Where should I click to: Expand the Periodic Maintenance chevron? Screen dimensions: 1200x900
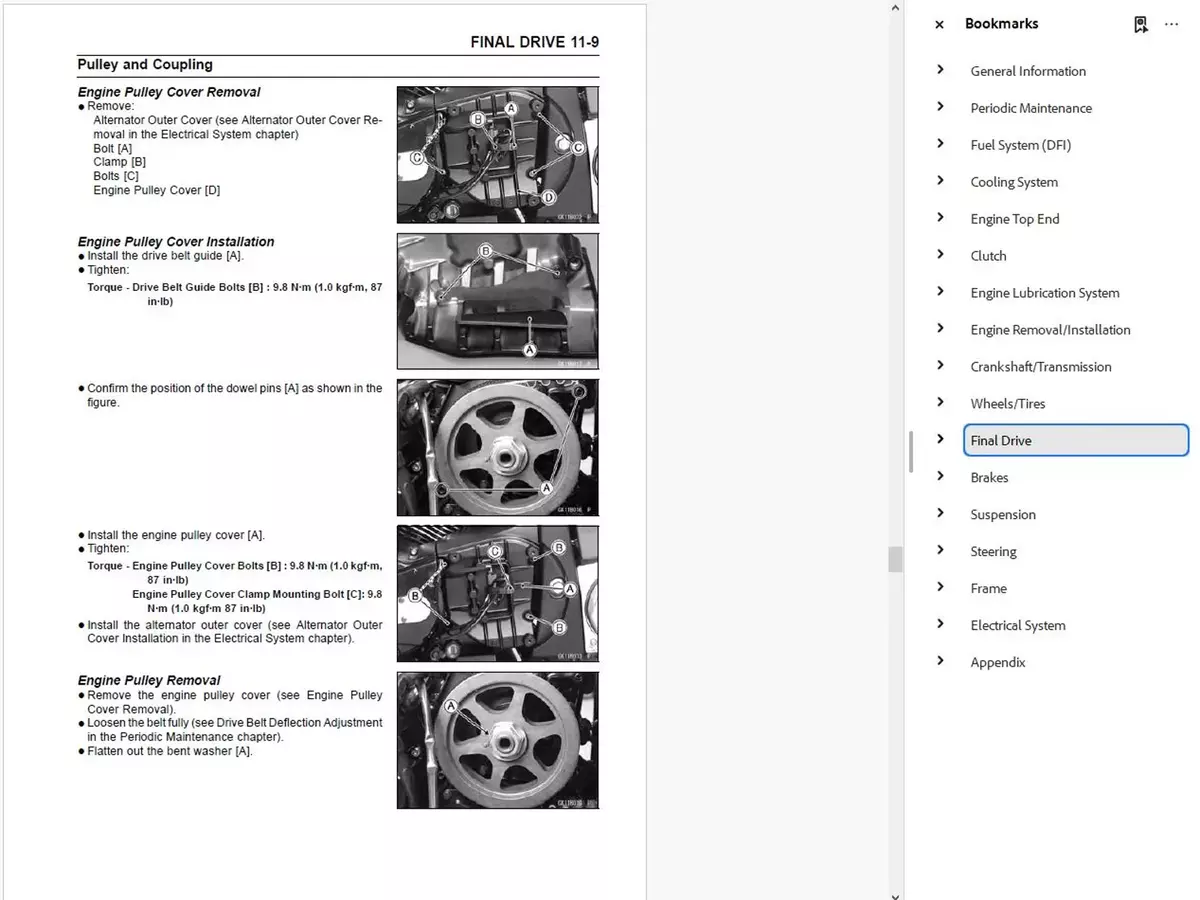[940, 107]
